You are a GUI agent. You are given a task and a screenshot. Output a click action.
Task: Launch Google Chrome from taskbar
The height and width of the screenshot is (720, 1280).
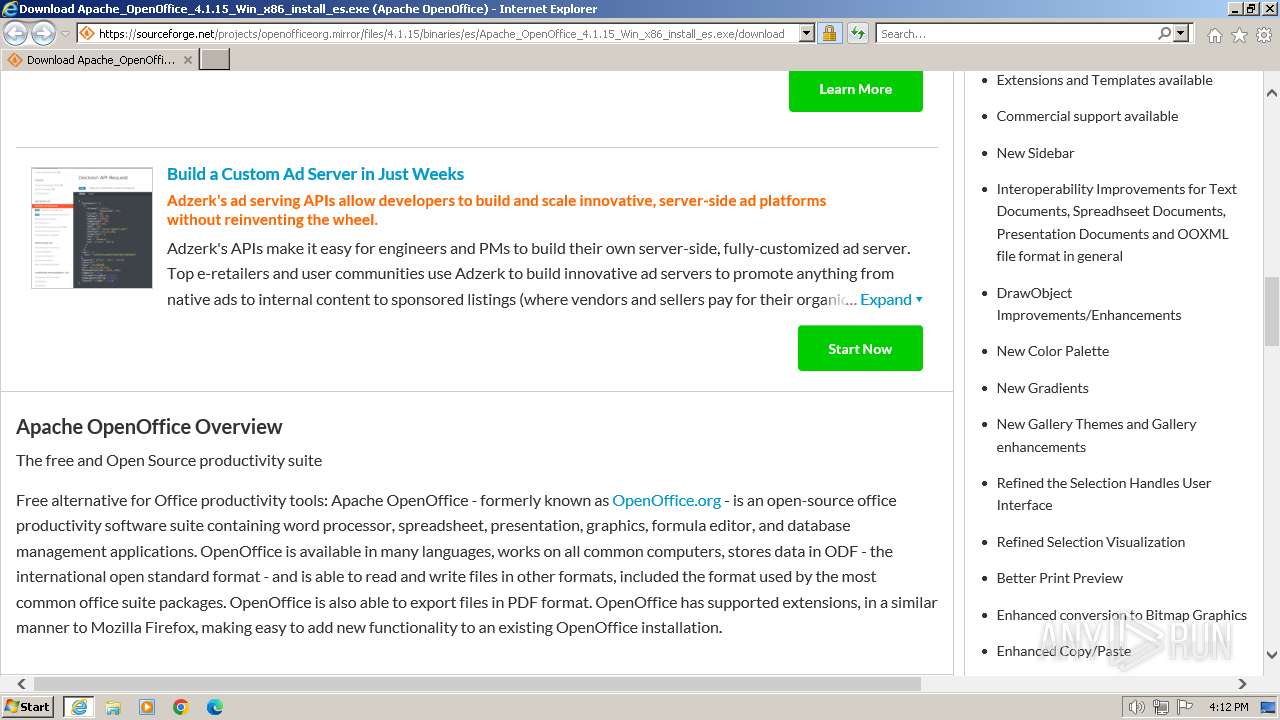tap(181, 707)
